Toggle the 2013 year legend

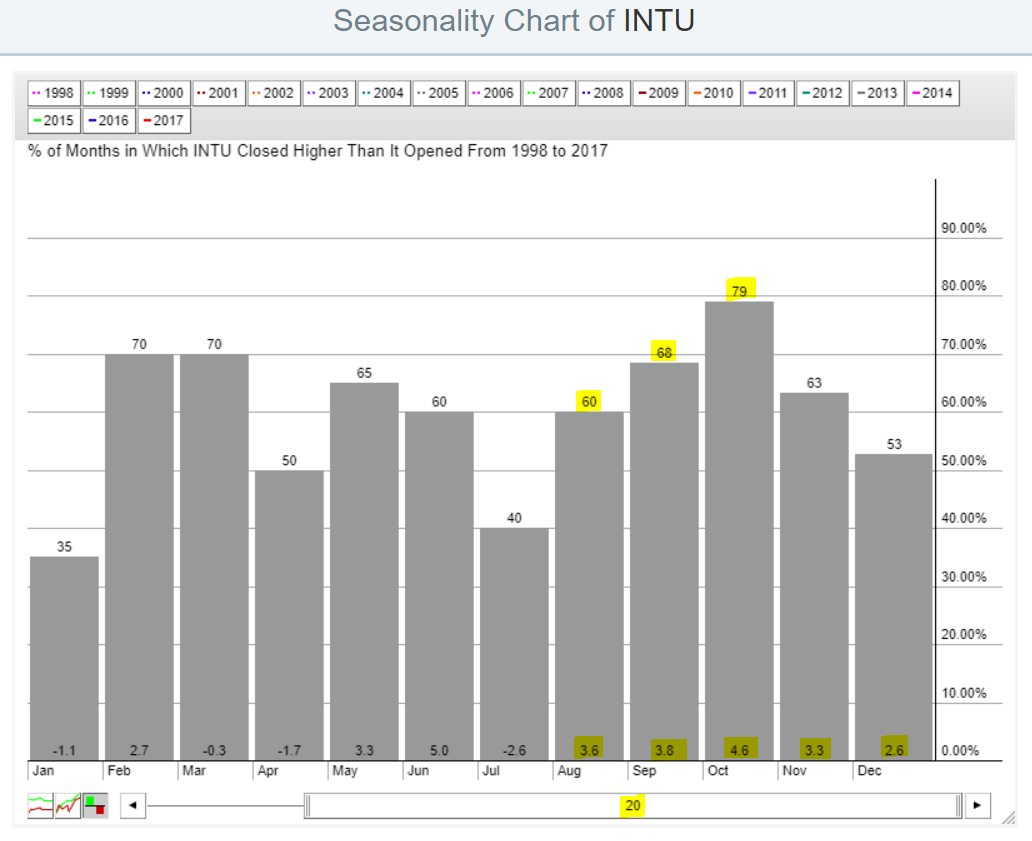pos(877,93)
